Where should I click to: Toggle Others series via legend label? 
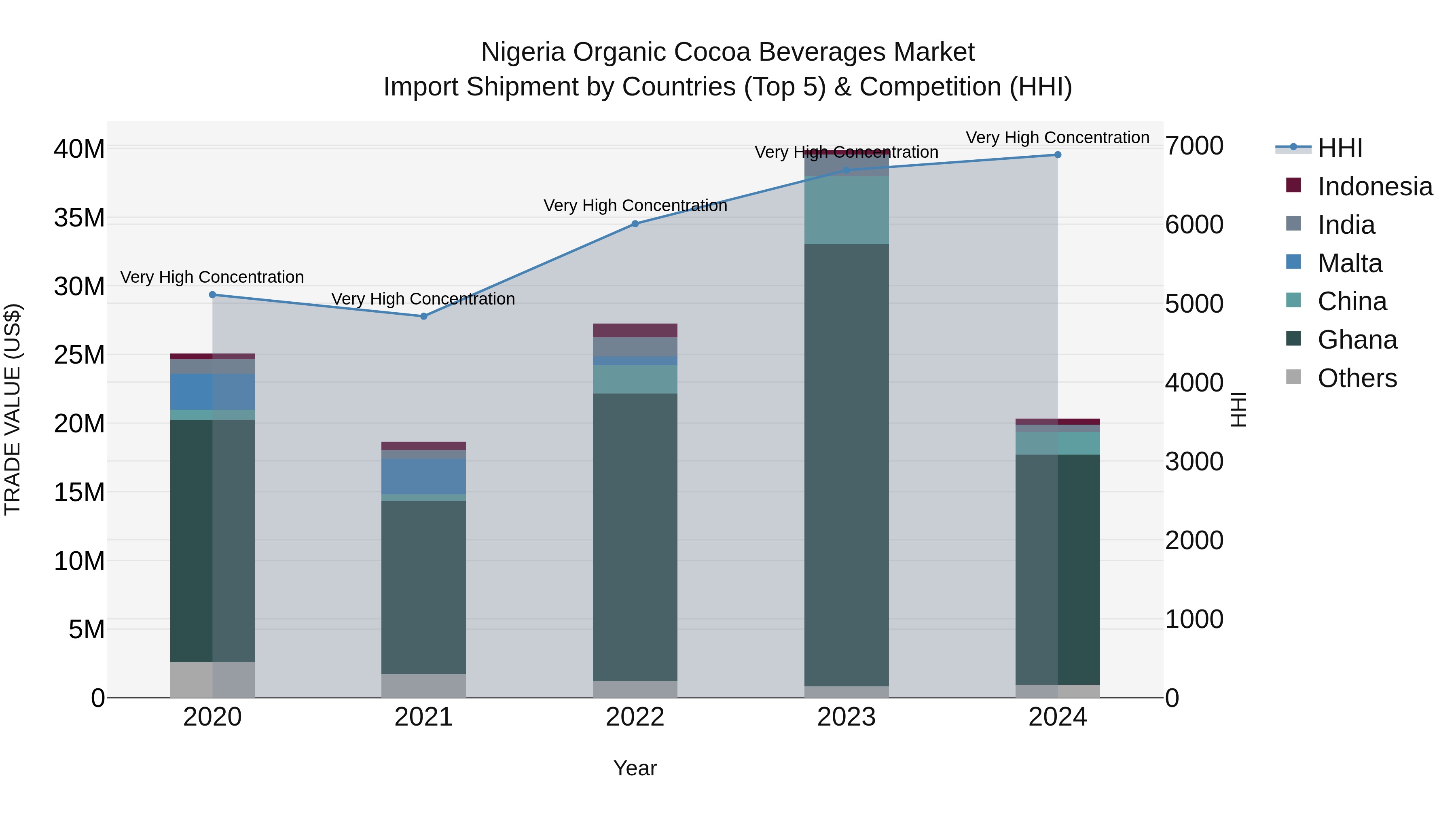[1358, 378]
